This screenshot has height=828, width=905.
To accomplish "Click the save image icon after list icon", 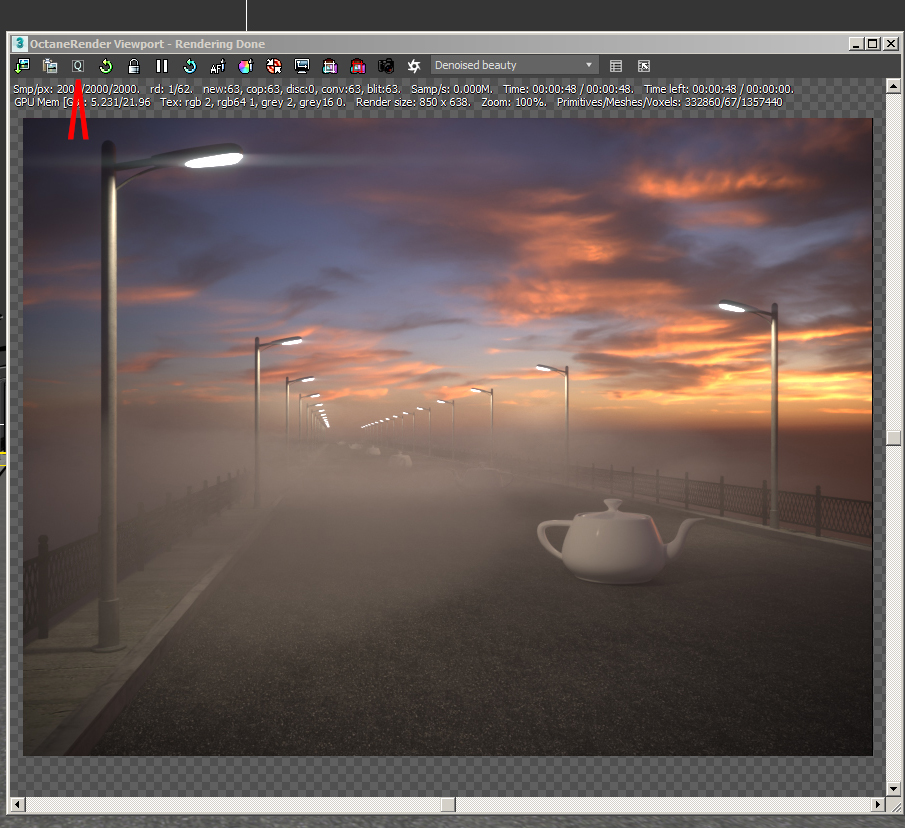I will [644, 66].
